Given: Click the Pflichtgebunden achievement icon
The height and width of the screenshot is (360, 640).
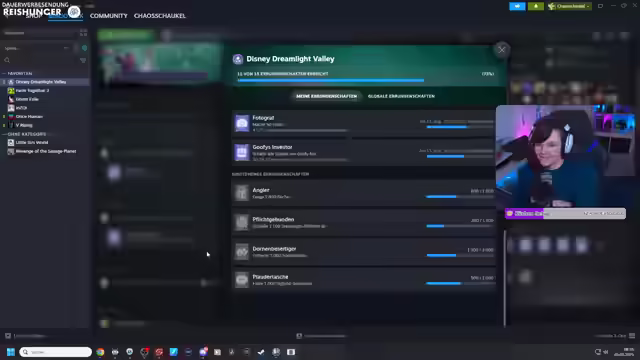Looking at the screenshot, I should (242, 222).
